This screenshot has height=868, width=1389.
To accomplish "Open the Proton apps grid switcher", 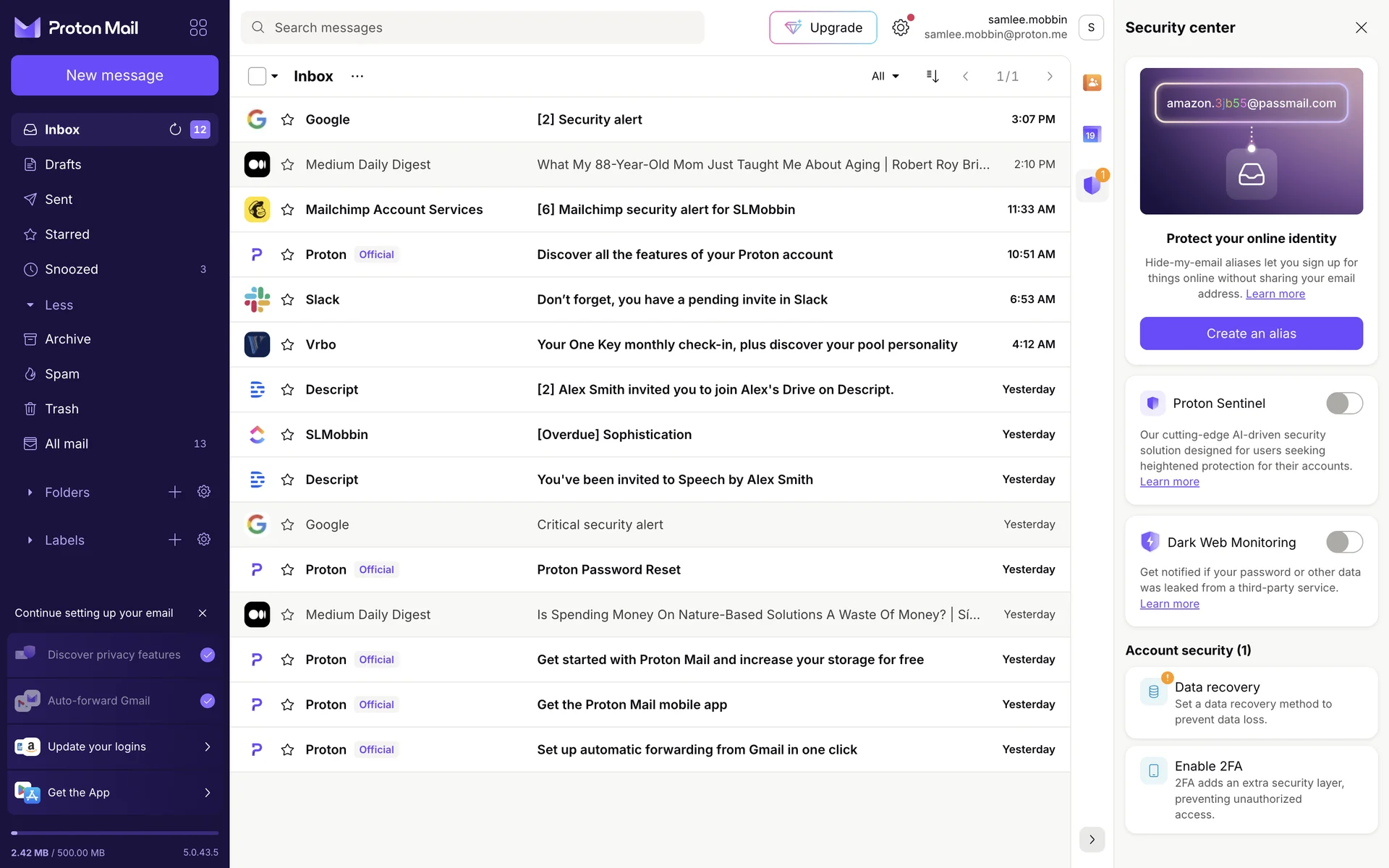I will pos(198,27).
